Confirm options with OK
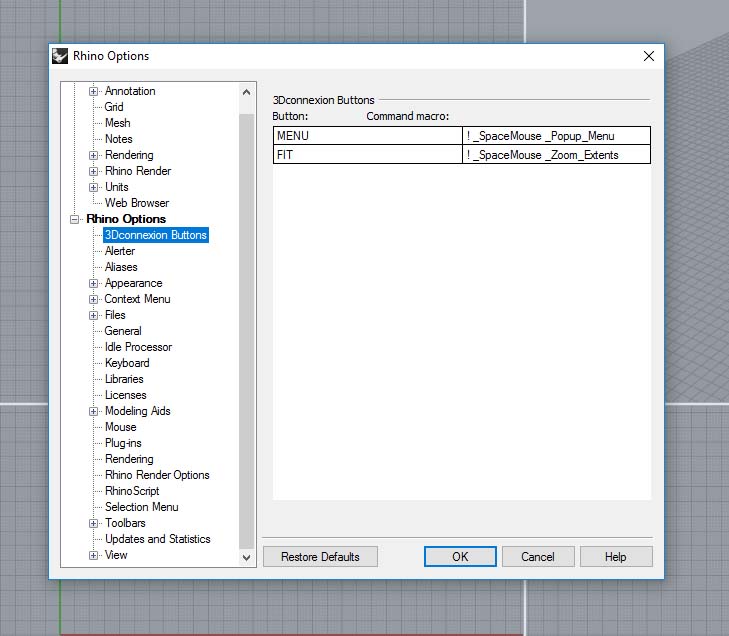Image resolution: width=729 pixels, height=636 pixels. point(460,556)
